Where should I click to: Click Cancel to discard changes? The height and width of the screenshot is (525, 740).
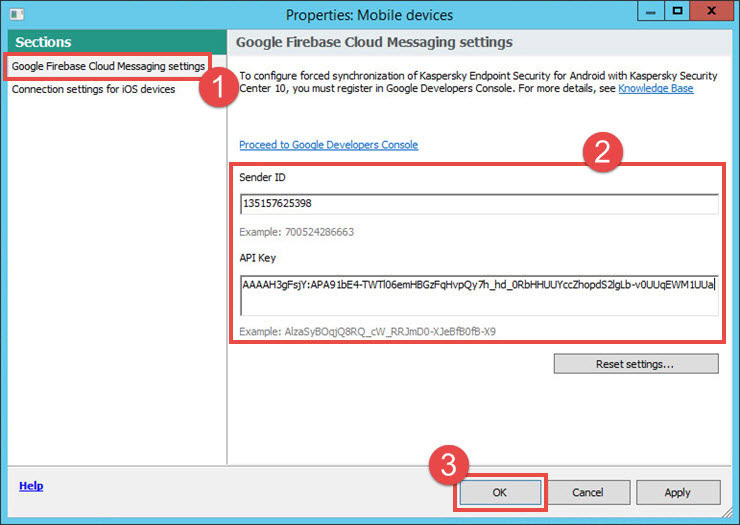[588, 492]
